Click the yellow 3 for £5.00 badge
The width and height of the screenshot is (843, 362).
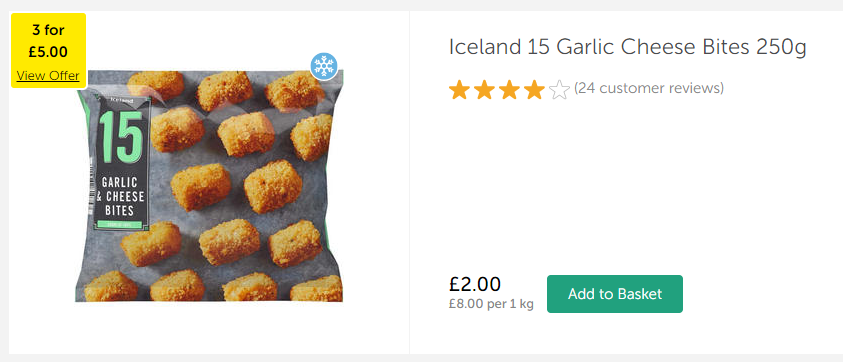[x=48, y=51]
